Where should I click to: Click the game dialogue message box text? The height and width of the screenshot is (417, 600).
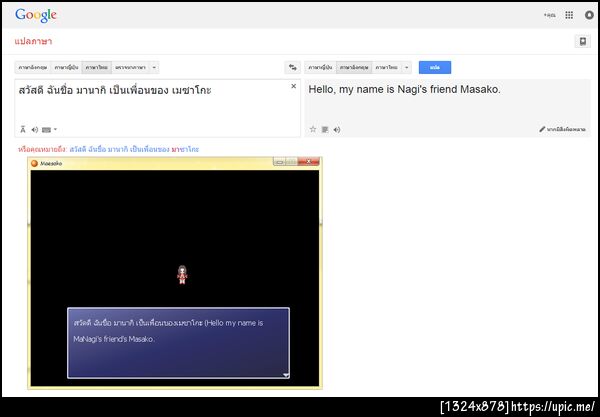click(168, 331)
